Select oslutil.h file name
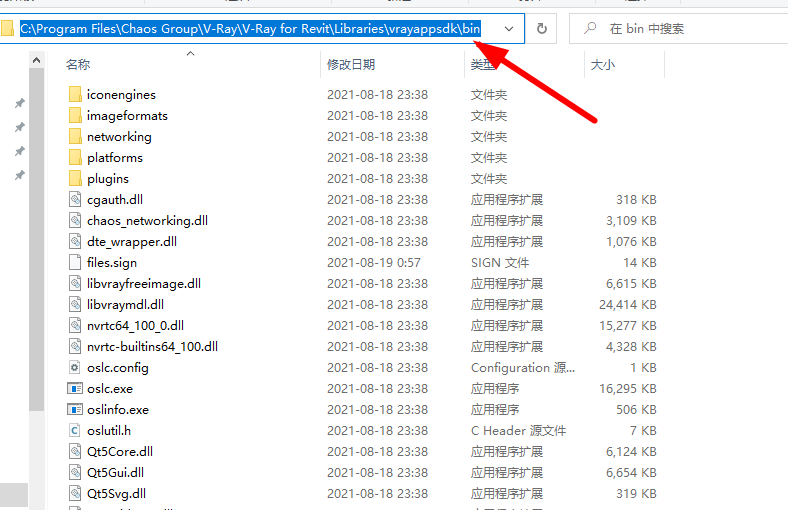The width and height of the screenshot is (788, 510). 109,431
